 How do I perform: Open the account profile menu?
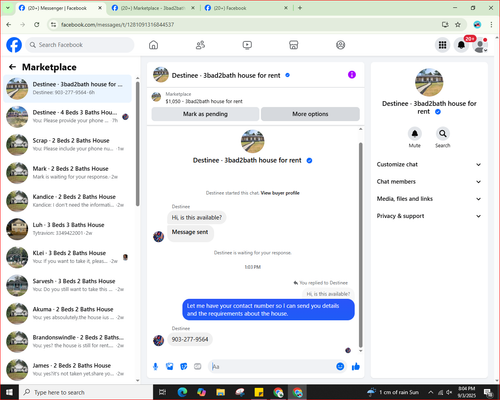[480, 45]
